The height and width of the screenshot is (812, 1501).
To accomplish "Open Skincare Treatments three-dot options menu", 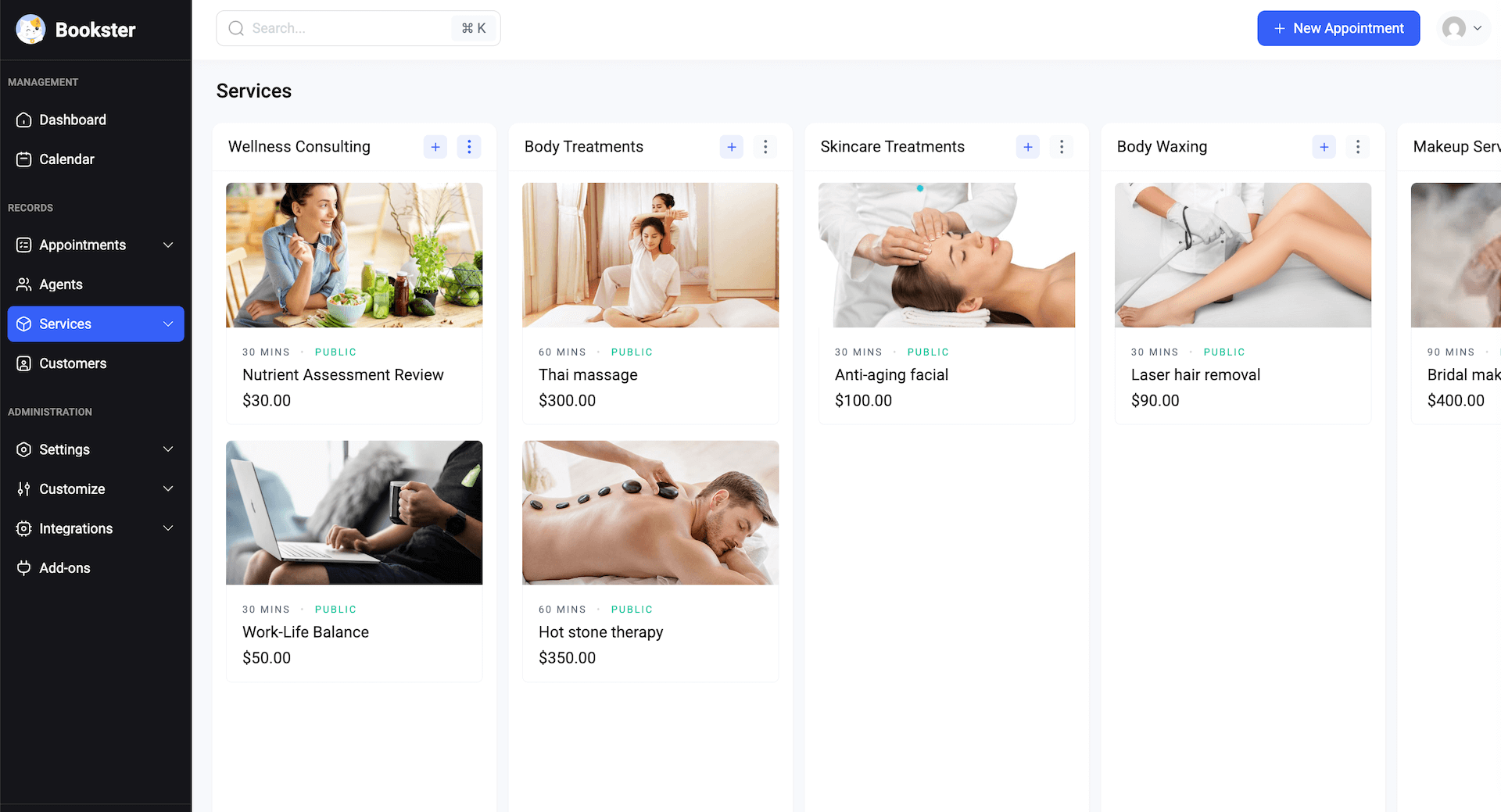I will 1062,147.
